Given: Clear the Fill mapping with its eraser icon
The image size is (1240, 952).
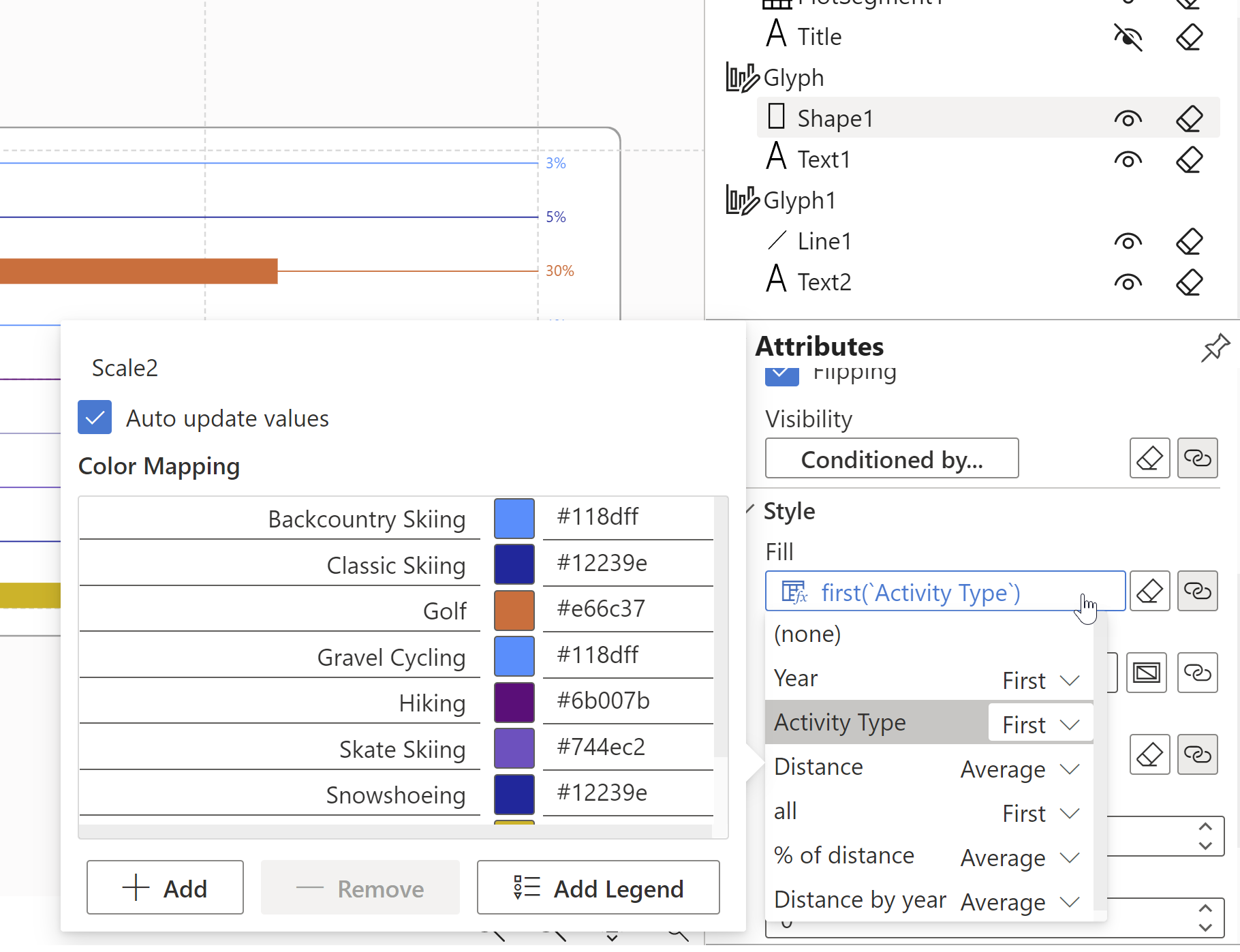Looking at the screenshot, I should point(1149,591).
